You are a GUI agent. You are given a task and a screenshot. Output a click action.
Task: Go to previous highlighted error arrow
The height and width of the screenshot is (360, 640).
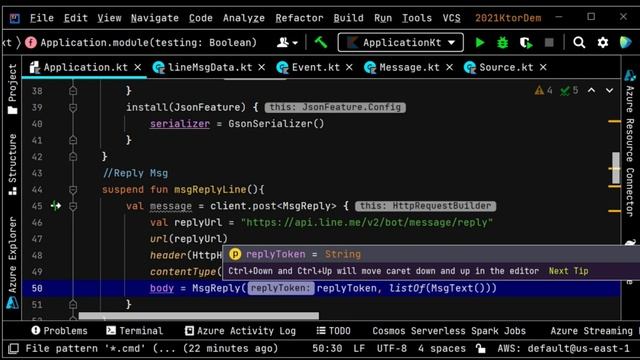coord(591,90)
